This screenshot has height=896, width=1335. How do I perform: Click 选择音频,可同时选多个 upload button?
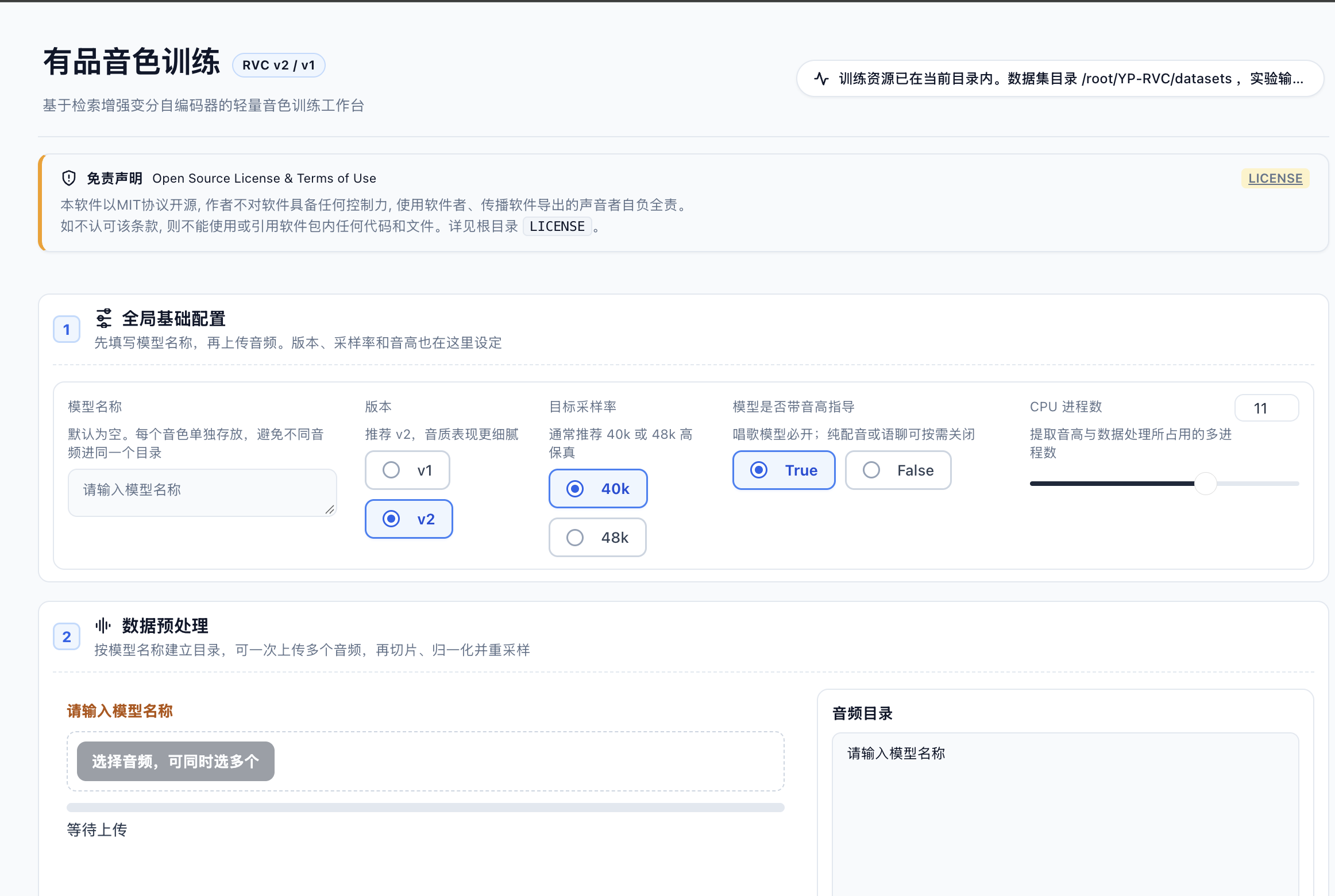click(x=176, y=762)
